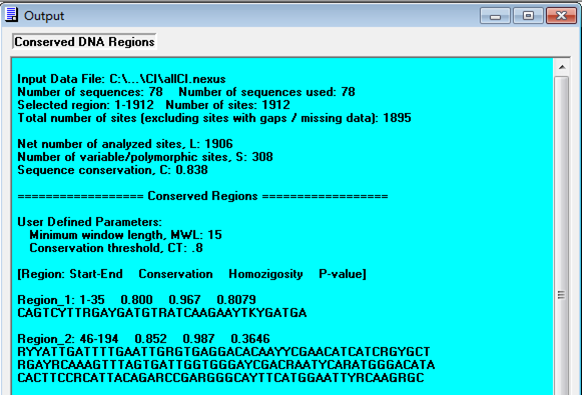Screen dimensions: 582x395
Task: Click the column header line with P-value
Action: pos(192,274)
